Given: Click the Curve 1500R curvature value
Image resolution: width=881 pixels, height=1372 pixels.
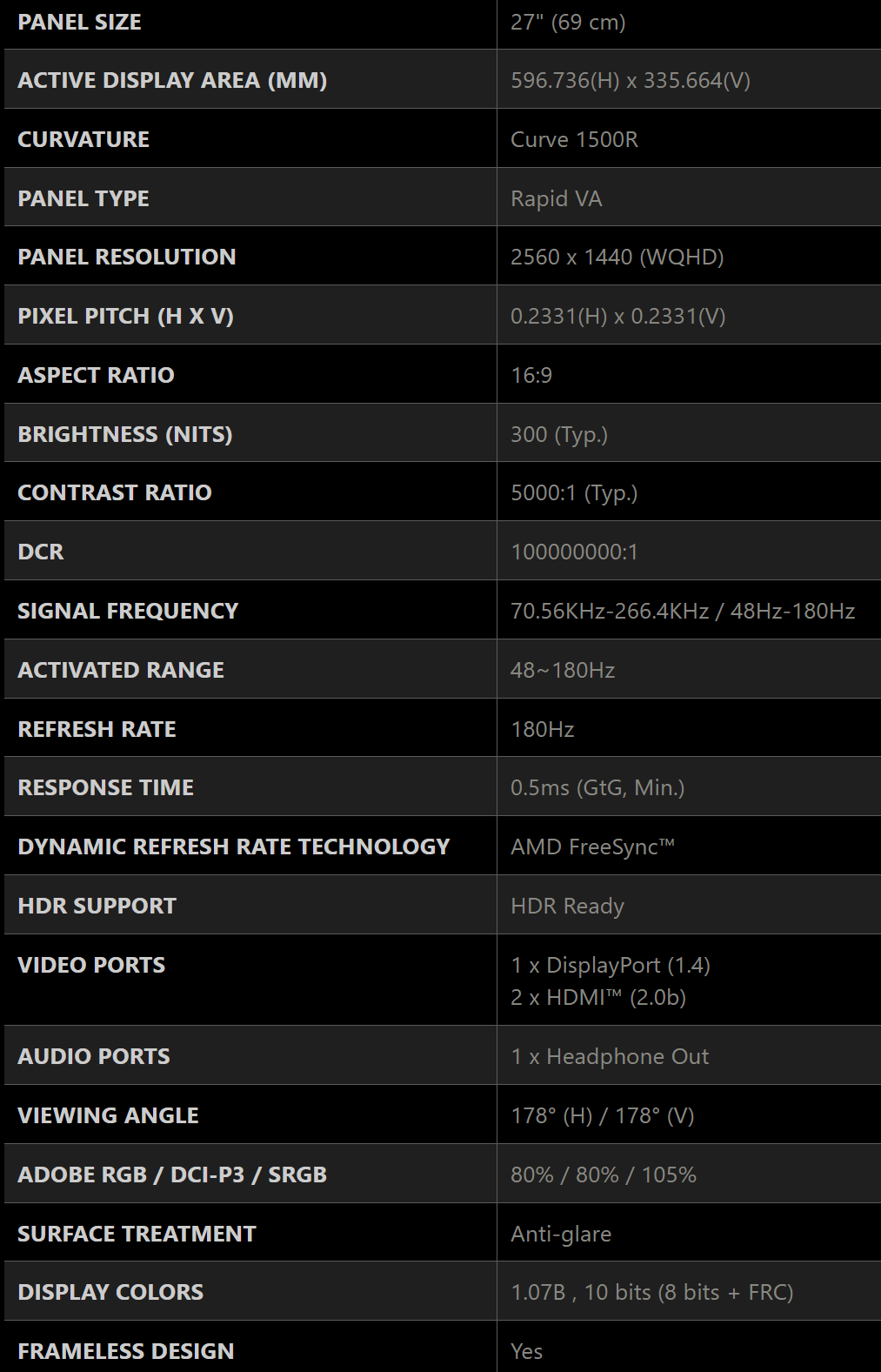Looking at the screenshot, I should point(574,139).
